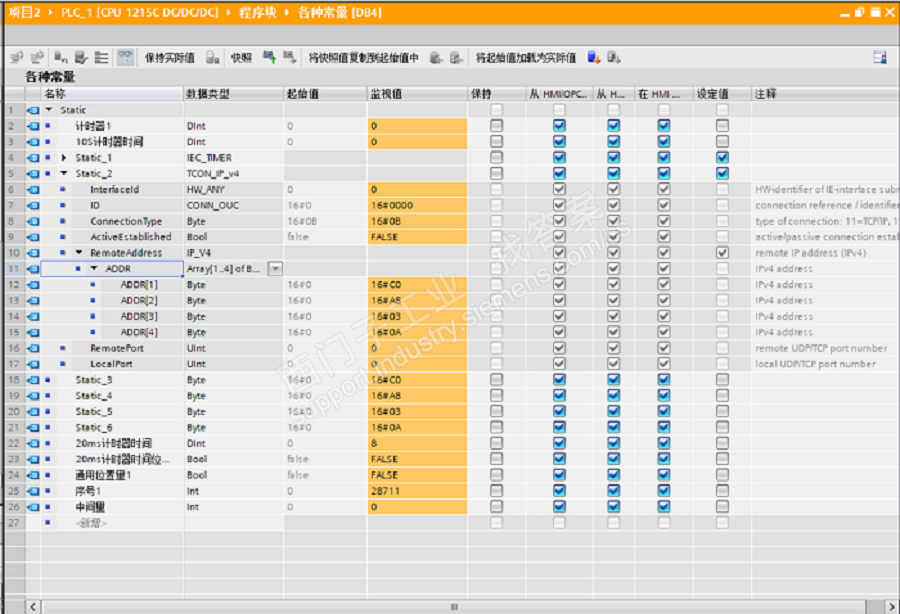Viewport: 900px width, 614px height.
Task: Expand the Static_1 IEC_TIMER row
Action: [x=64, y=157]
